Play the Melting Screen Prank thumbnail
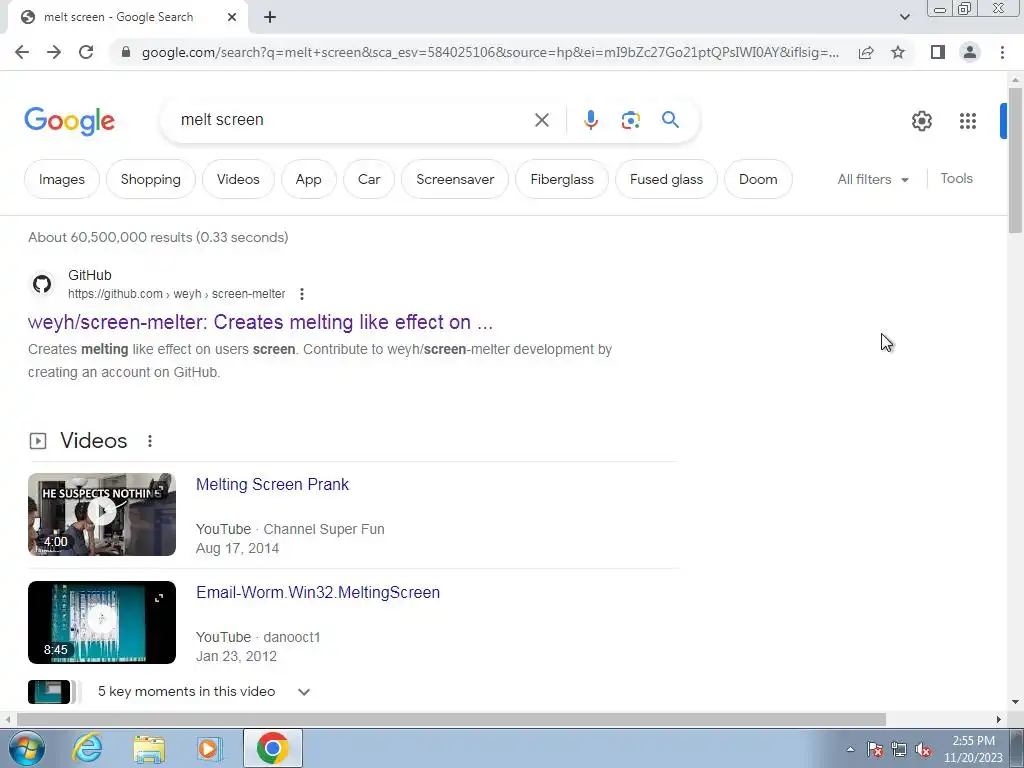This screenshot has height=768, width=1024. click(102, 515)
